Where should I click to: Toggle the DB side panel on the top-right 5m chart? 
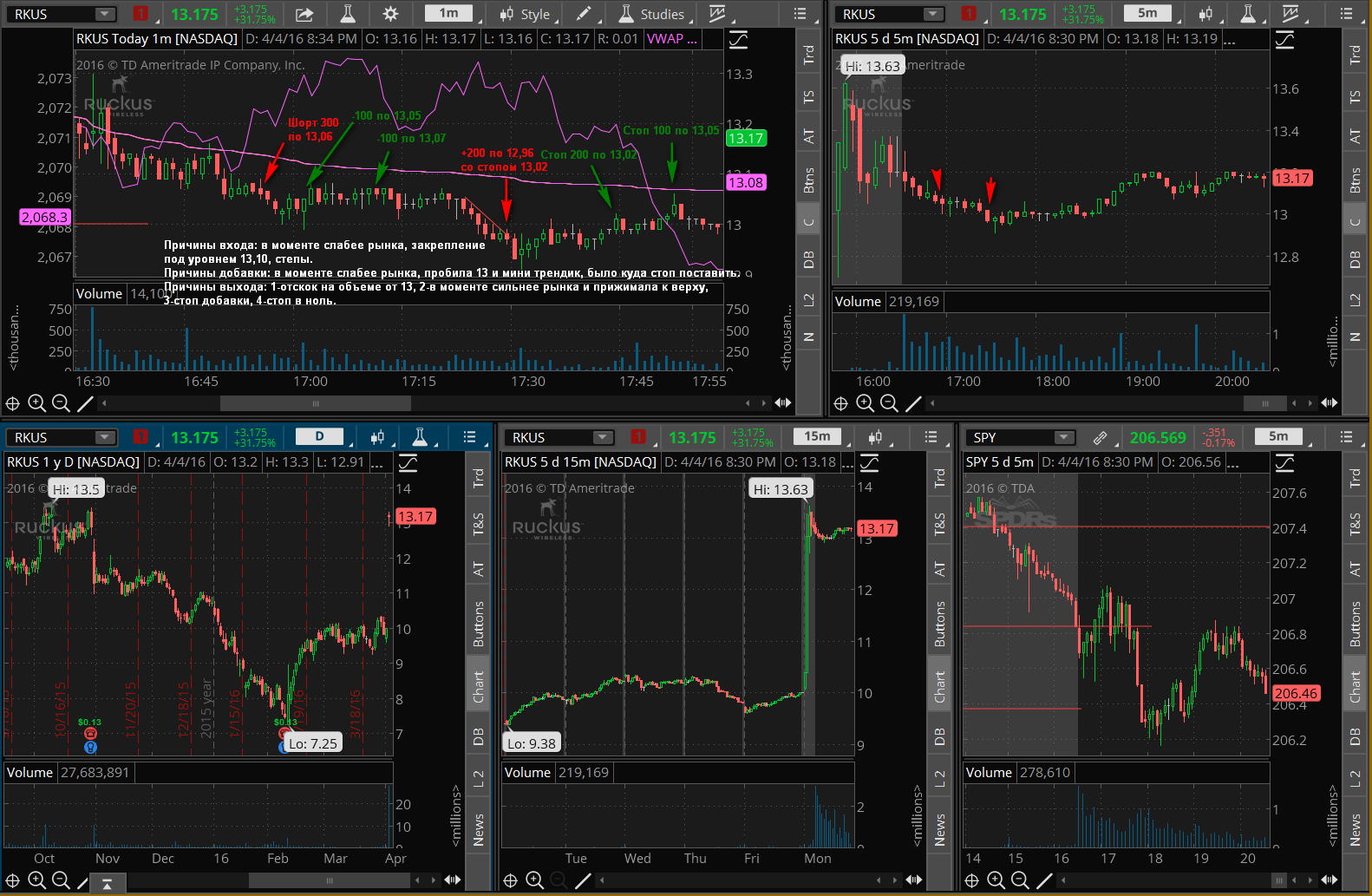click(1355, 259)
